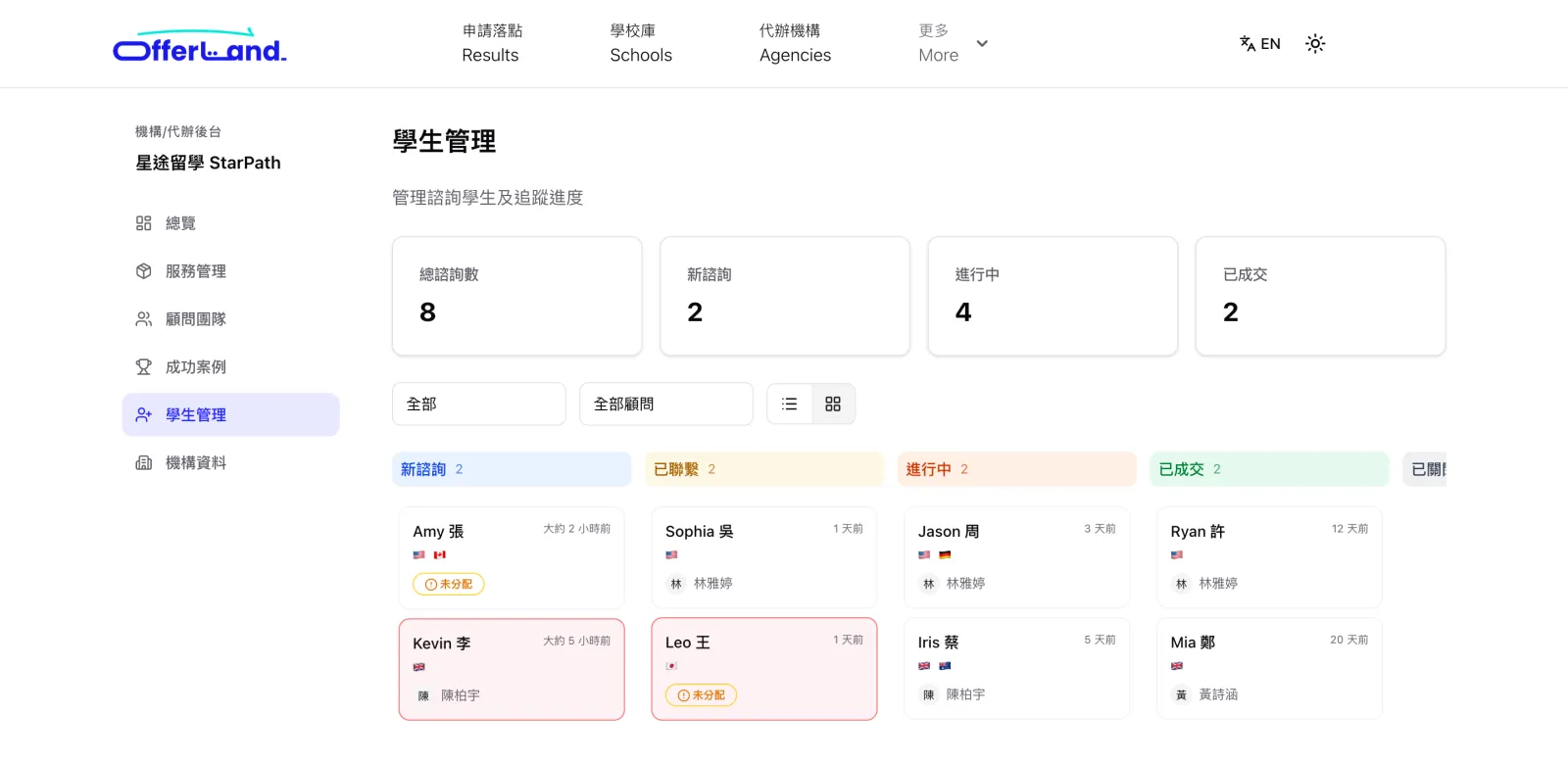Click the 進行中 column header

tap(1017, 469)
